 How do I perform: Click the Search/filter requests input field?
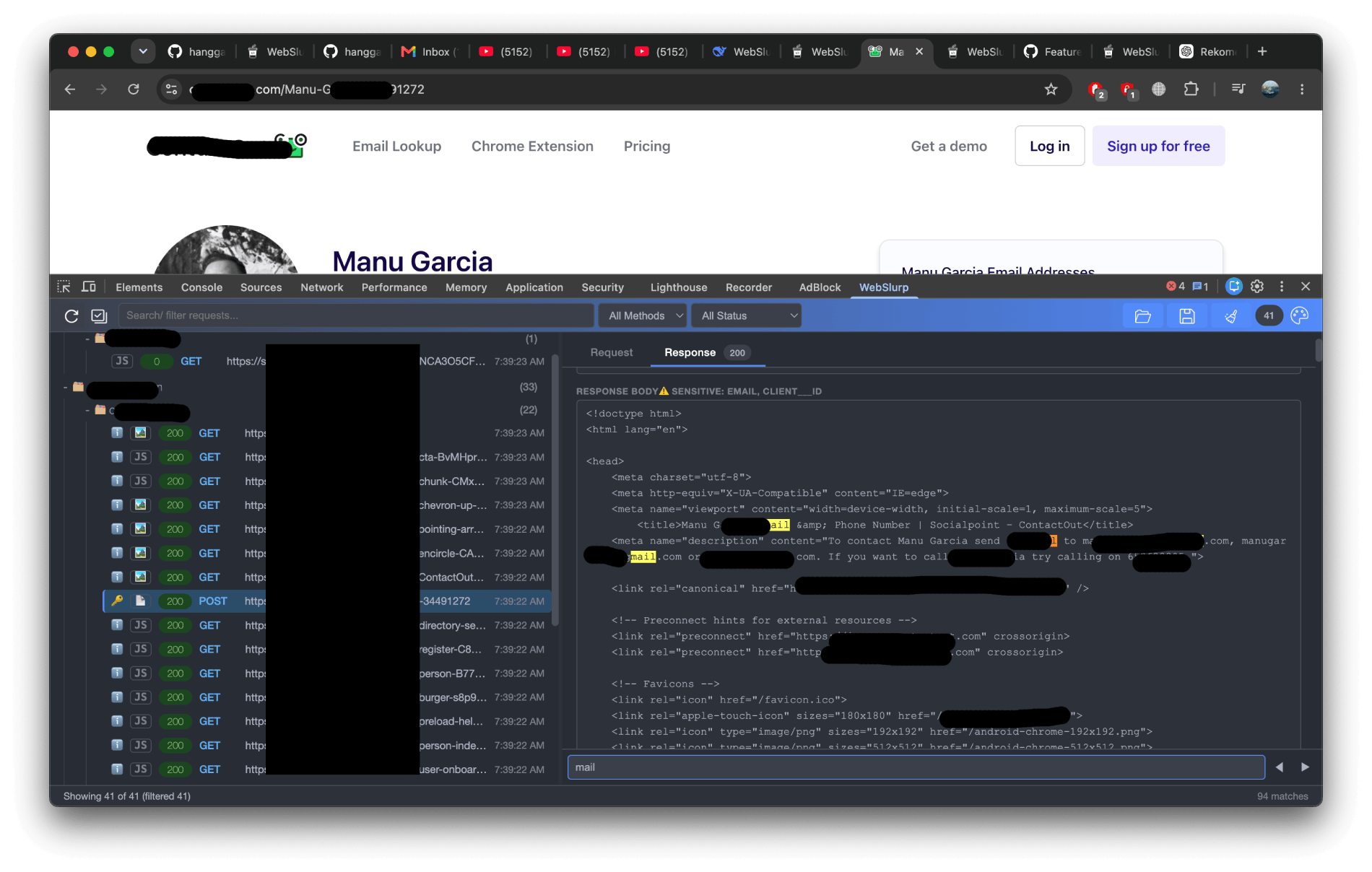[x=357, y=315]
